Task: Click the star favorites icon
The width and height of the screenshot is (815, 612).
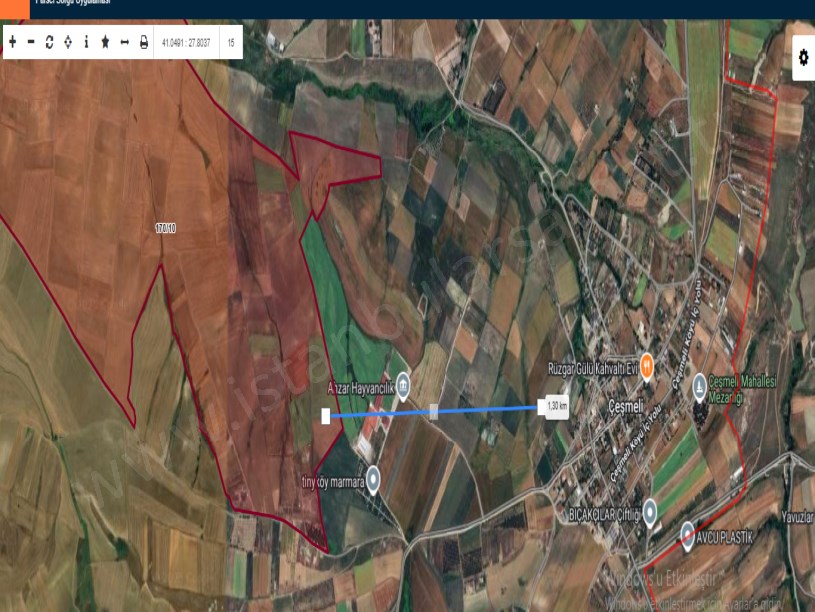Action: point(105,42)
